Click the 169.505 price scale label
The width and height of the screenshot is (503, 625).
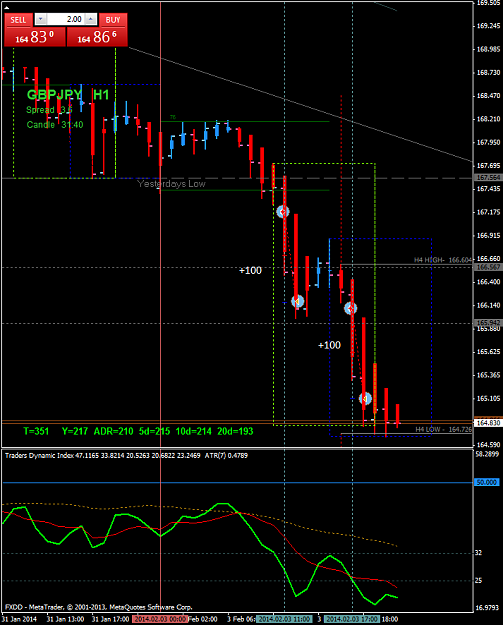488,3
